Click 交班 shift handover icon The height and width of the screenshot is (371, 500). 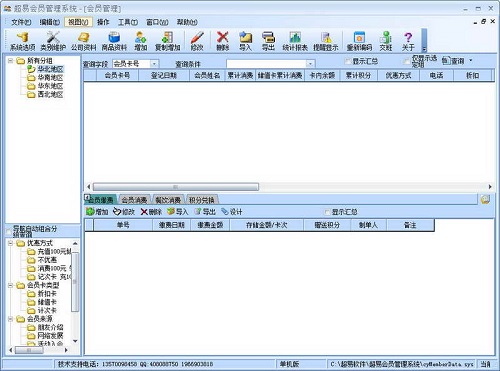click(x=386, y=41)
